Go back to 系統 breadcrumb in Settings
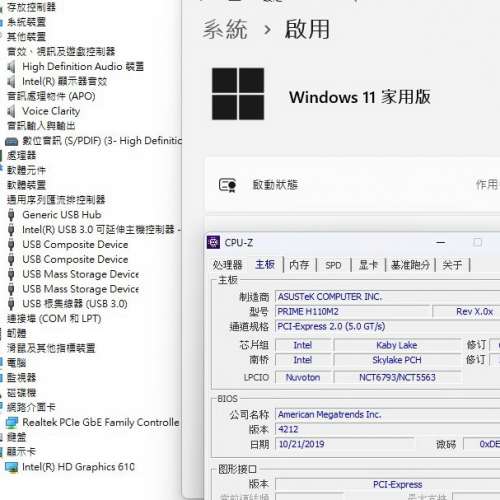500x500 pixels. point(225,29)
